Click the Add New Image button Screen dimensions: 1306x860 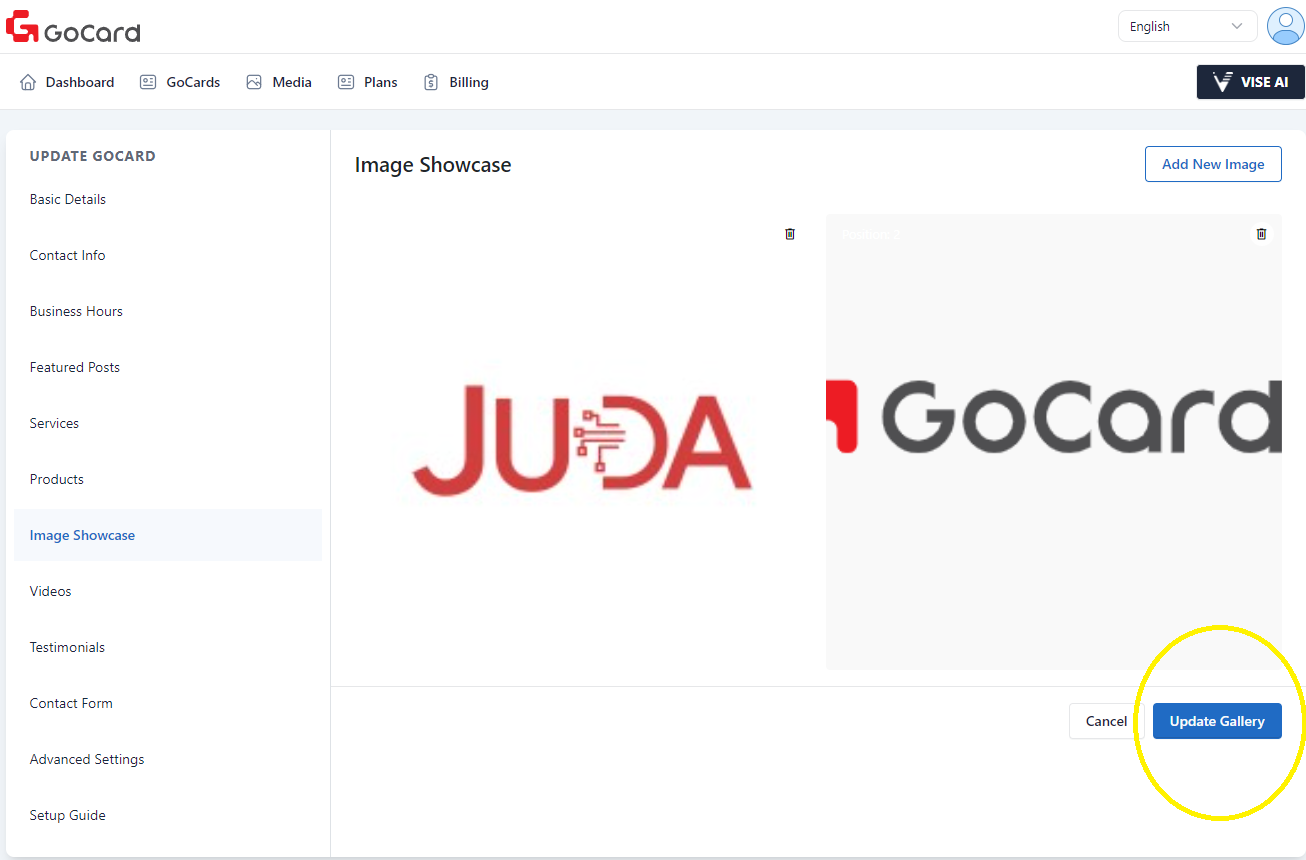coord(1212,164)
